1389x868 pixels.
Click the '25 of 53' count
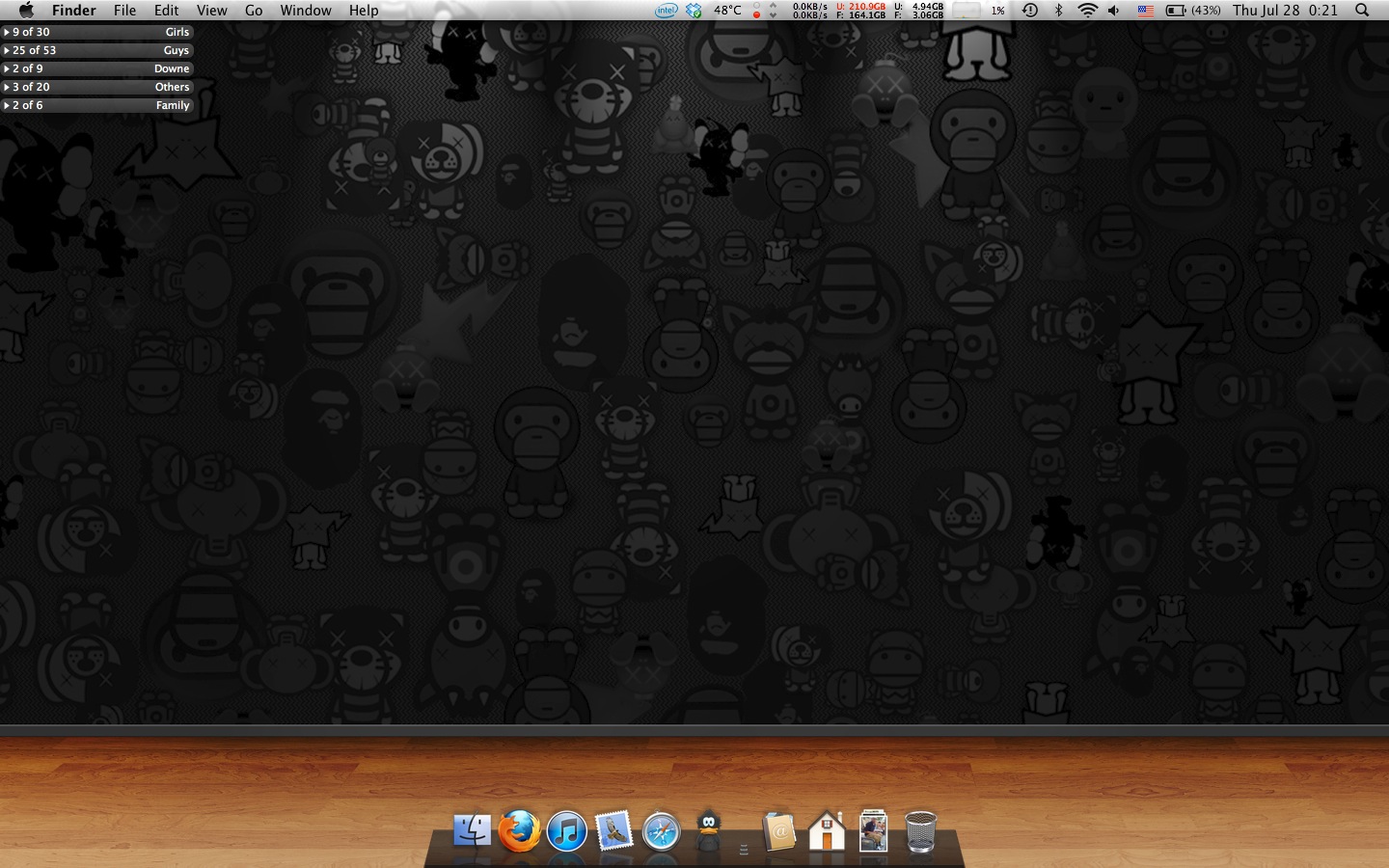coord(35,50)
